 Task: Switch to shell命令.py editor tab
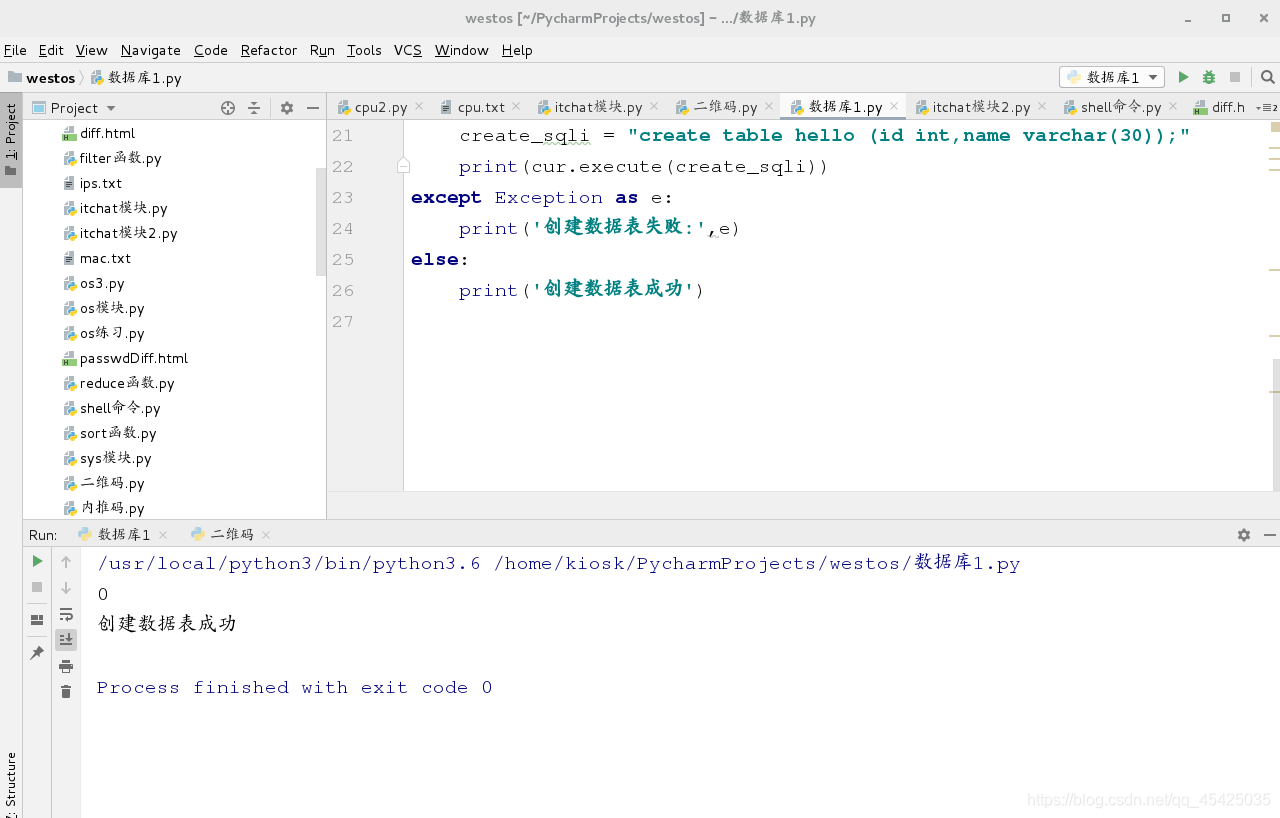point(1120,107)
